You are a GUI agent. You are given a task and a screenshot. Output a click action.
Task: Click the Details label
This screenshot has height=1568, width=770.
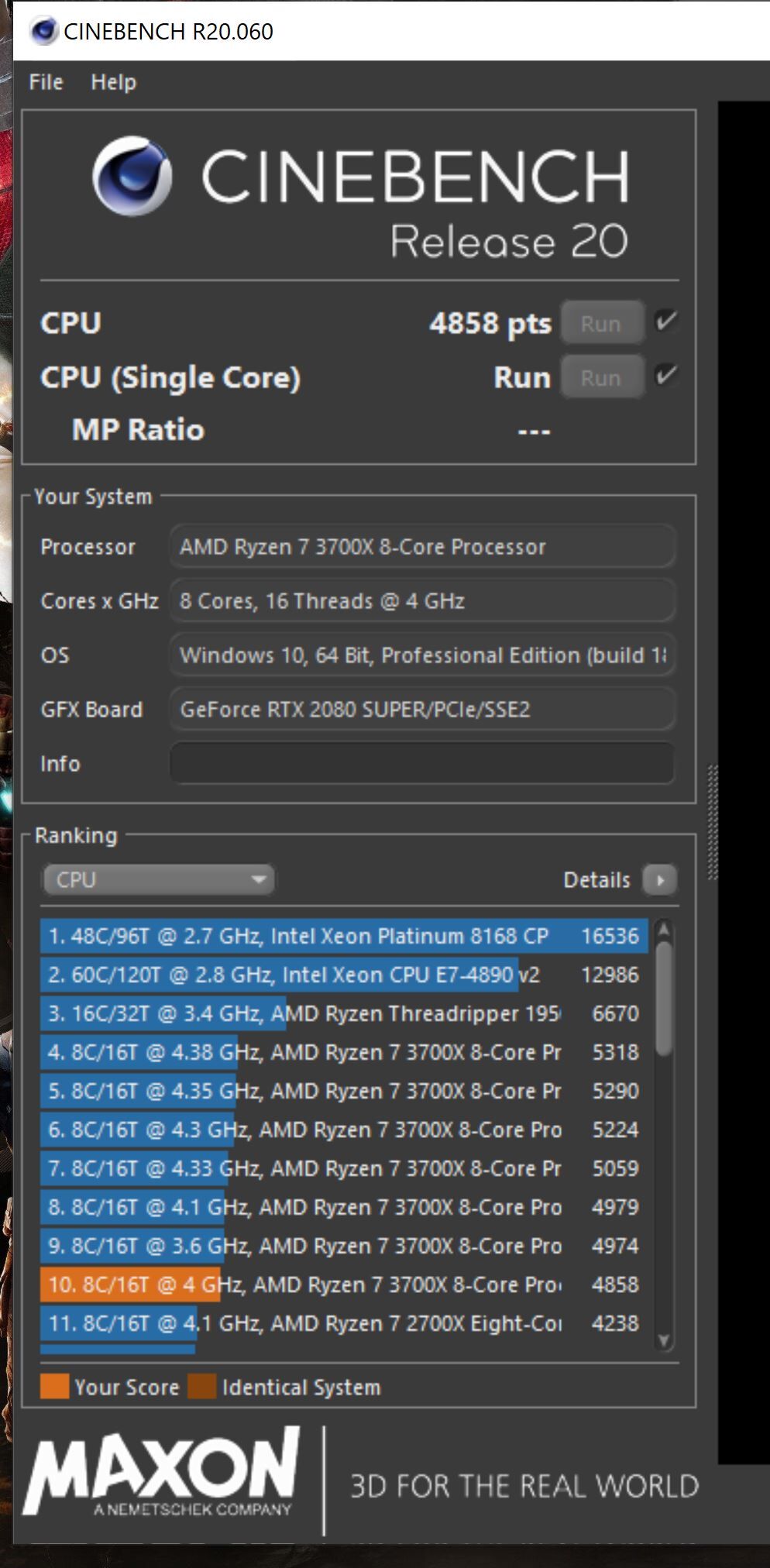click(x=596, y=880)
